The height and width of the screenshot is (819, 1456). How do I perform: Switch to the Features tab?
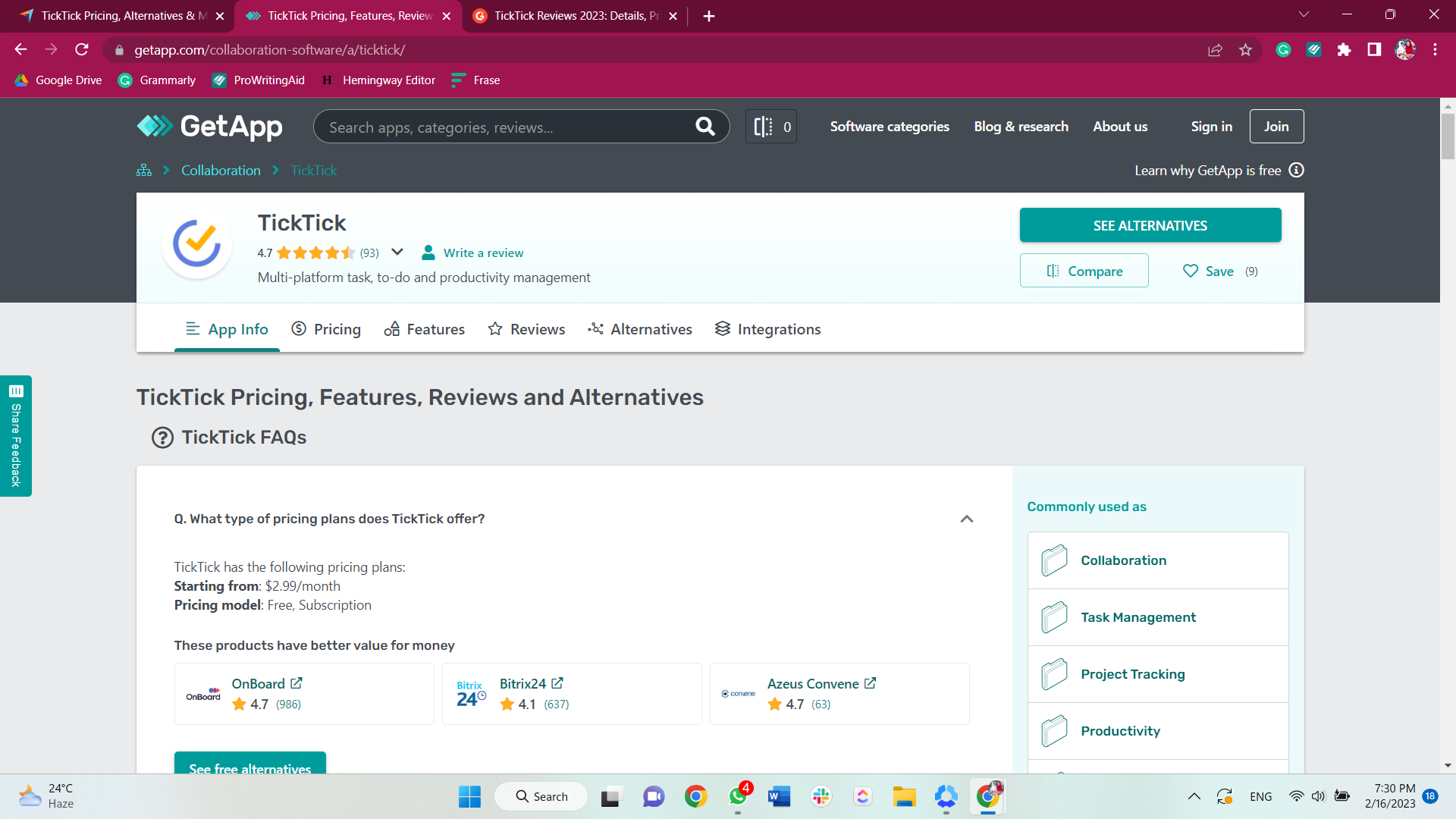[x=435, y=328]
